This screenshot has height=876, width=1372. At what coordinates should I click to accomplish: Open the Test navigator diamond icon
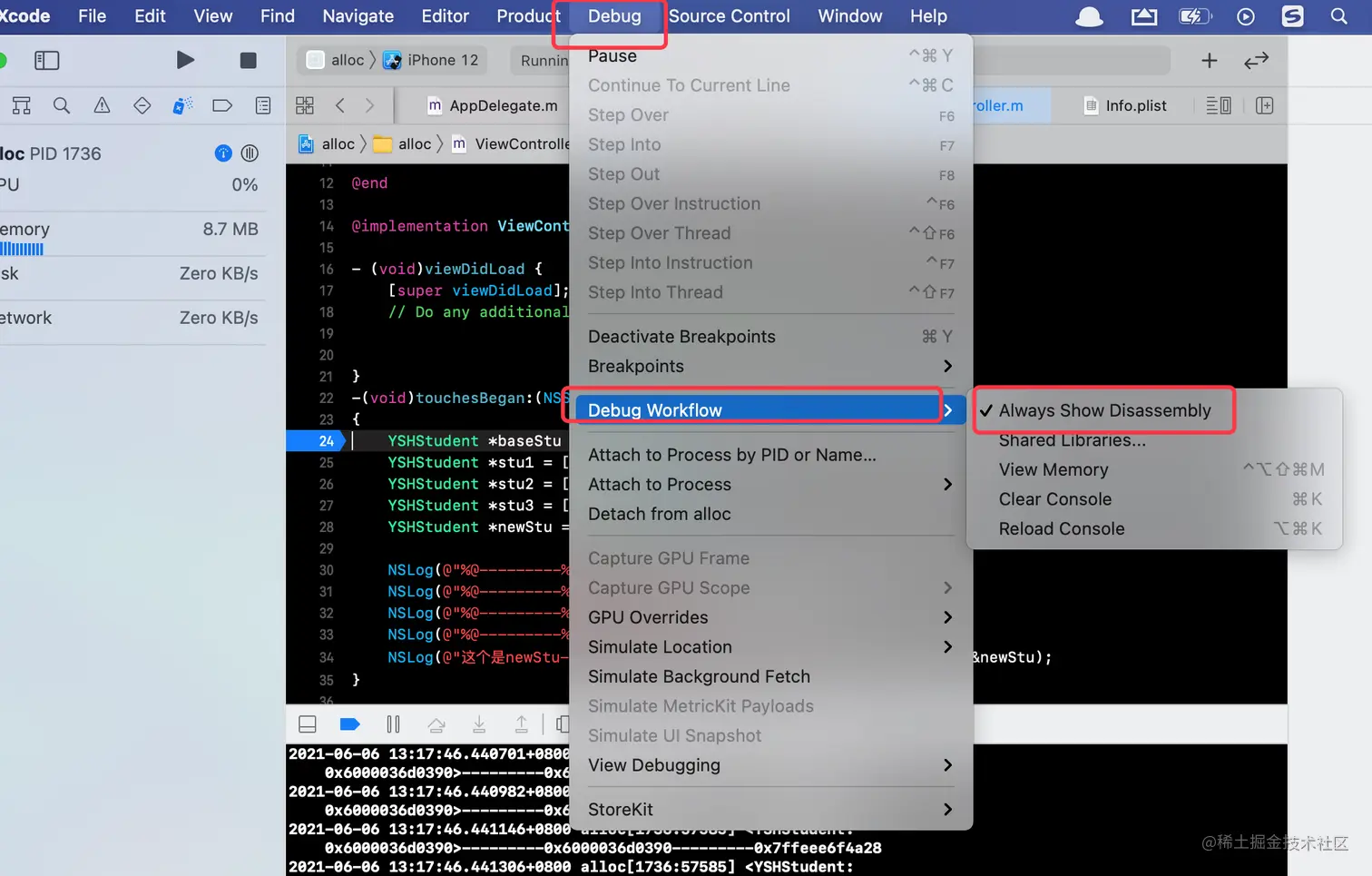[x=142, y=105]
